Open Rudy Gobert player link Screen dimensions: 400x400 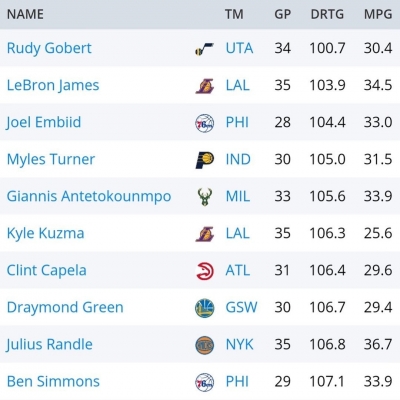click(x=49, y=48)
